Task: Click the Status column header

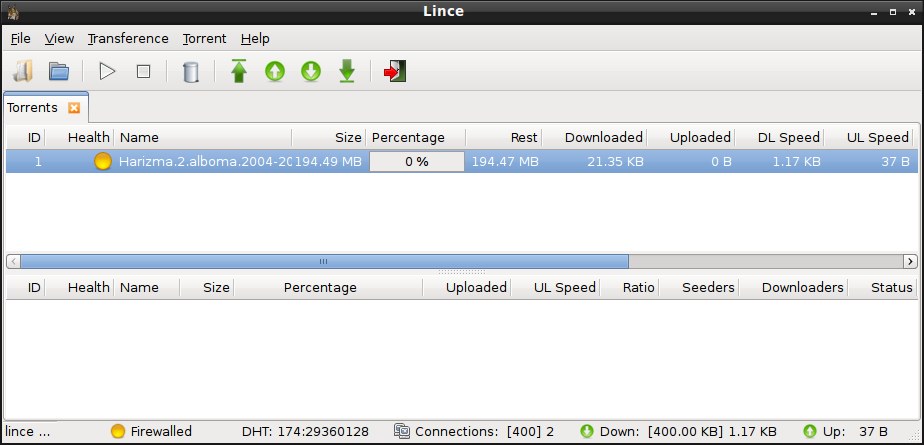Action: coord(883,288)
